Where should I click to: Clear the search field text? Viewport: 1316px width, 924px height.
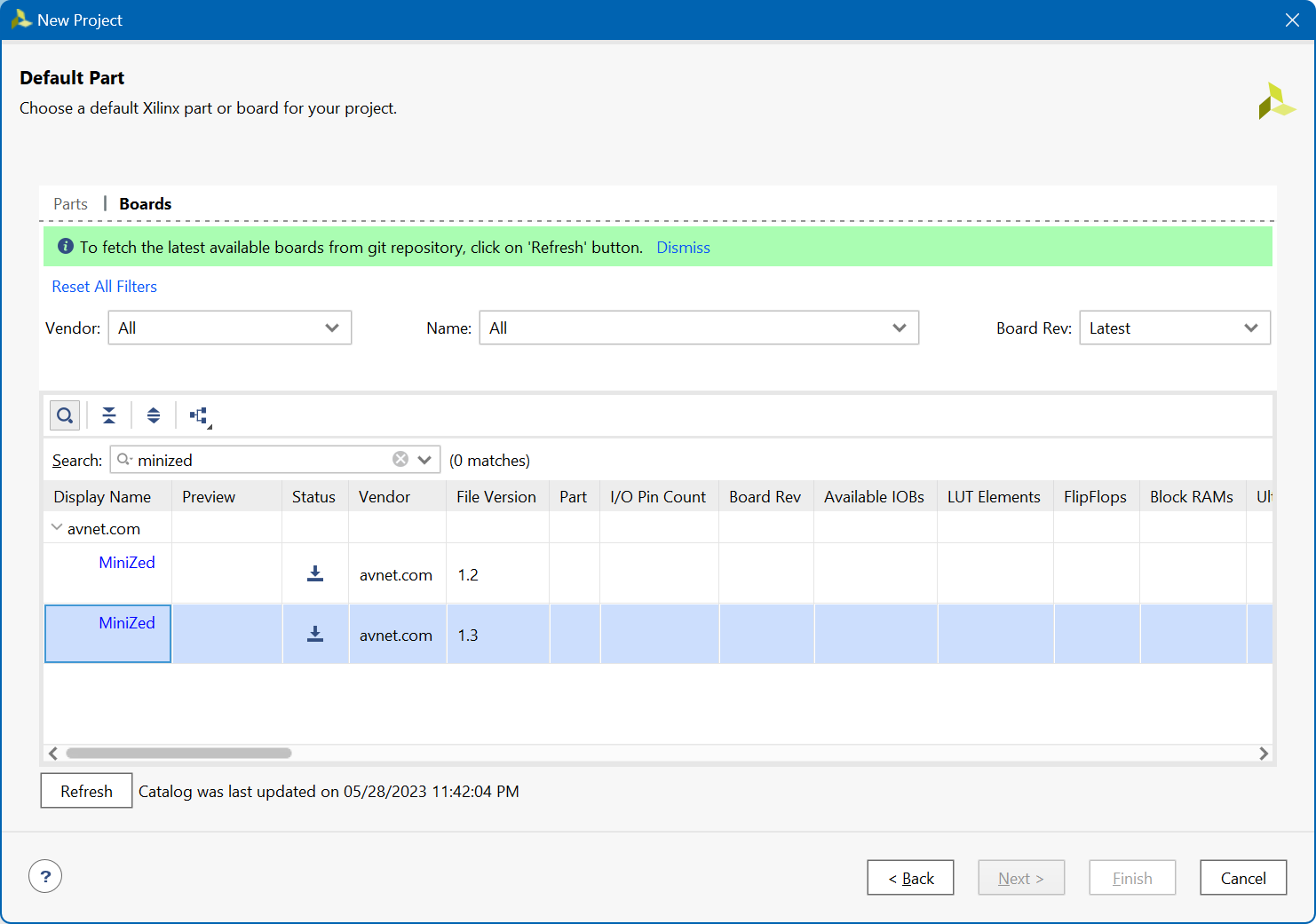400,459
